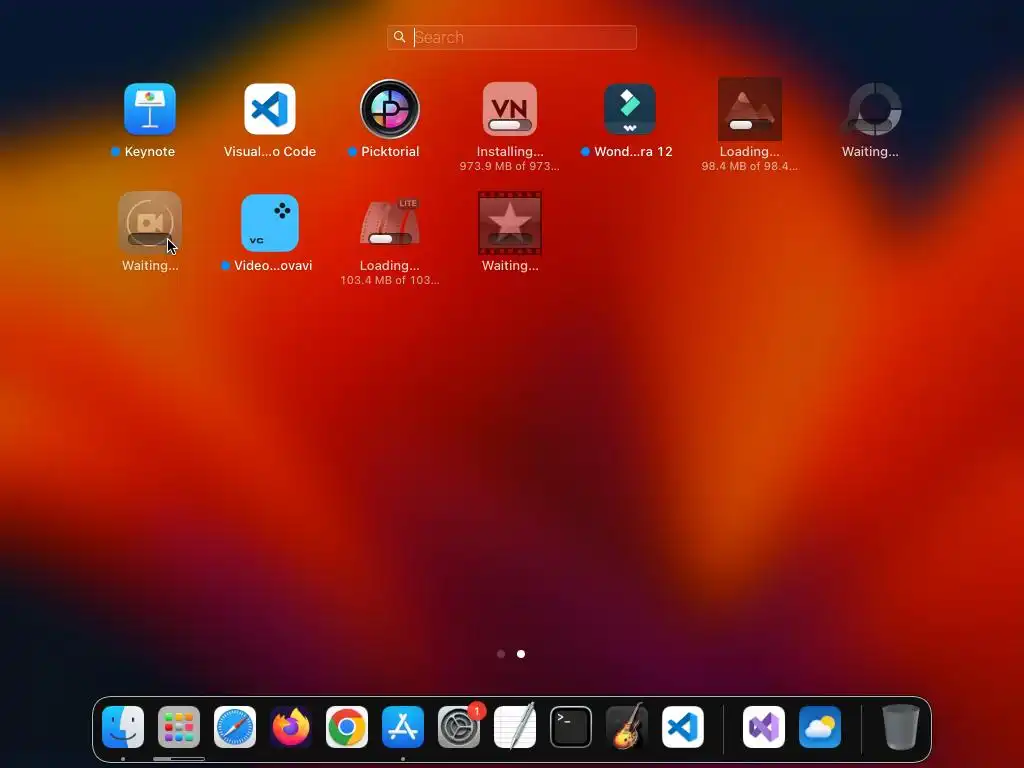Screen dimensions: 1024x768
Task: Select the second Launchpad page dot
Action: (x=521, y=654)
